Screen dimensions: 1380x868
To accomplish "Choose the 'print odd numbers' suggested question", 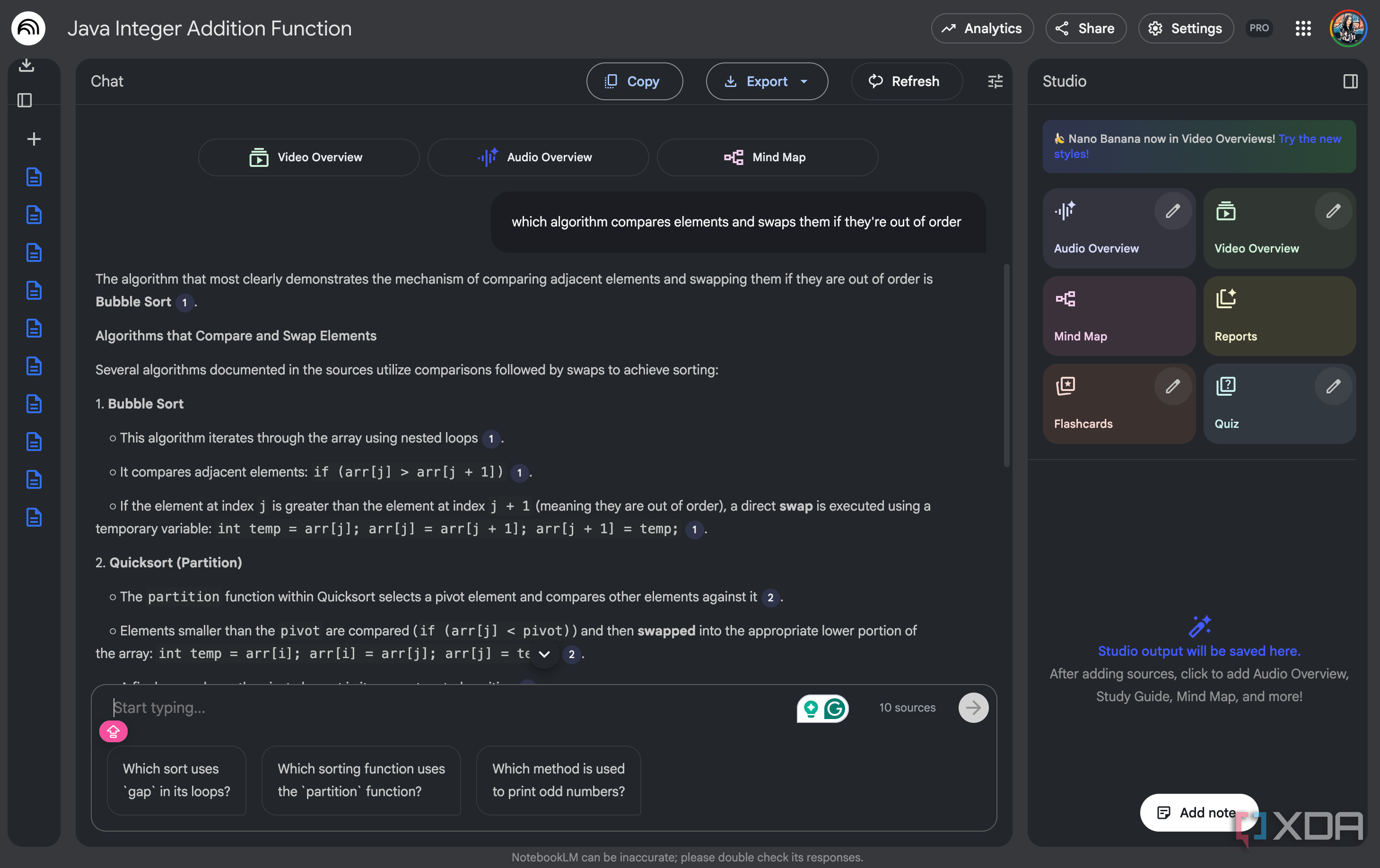I will (x=558, y=780).
